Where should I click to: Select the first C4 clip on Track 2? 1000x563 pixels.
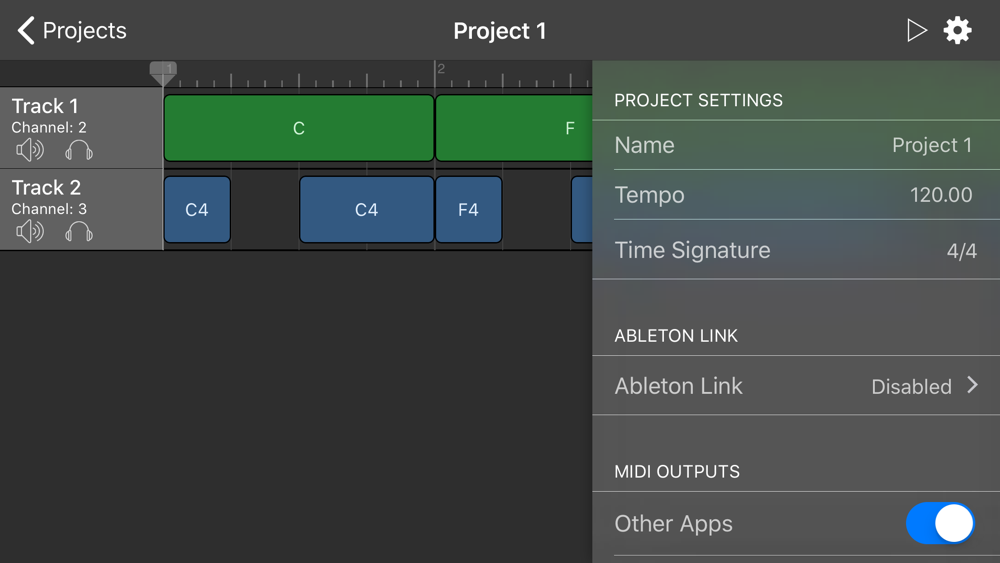pyautogui.click(x=197, y=210)
